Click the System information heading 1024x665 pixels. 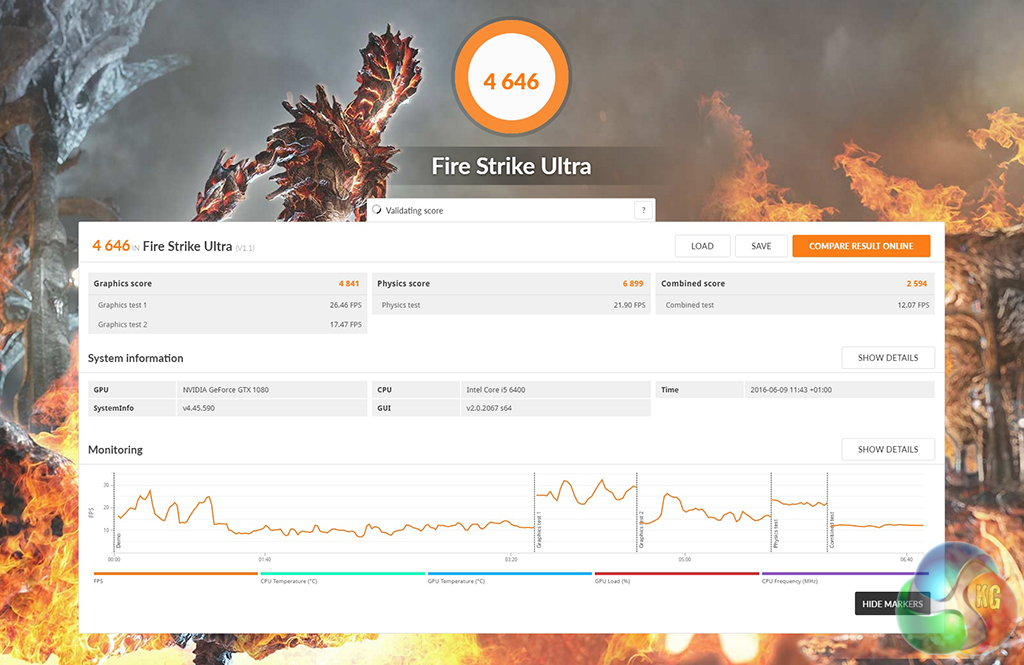(135, 358)
